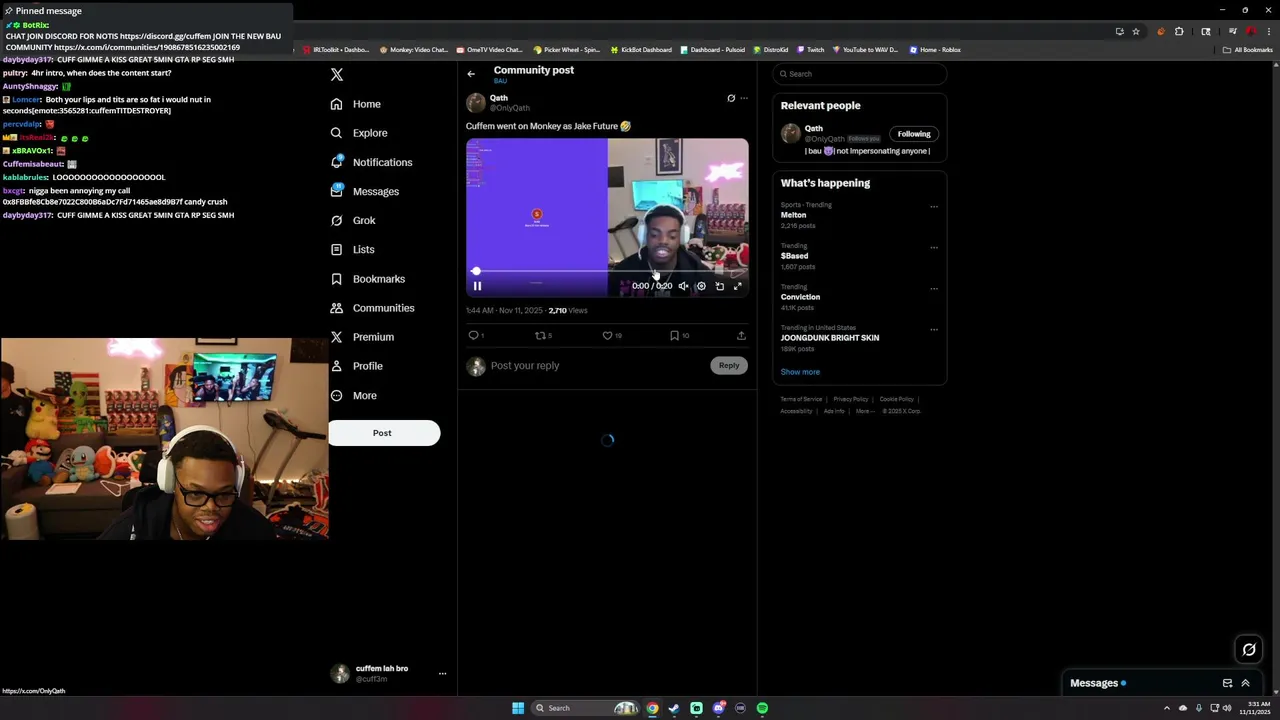Click the floating Grok button bottom right
The width and height of the screenshot is (1280, 720).
(1249, 650)
